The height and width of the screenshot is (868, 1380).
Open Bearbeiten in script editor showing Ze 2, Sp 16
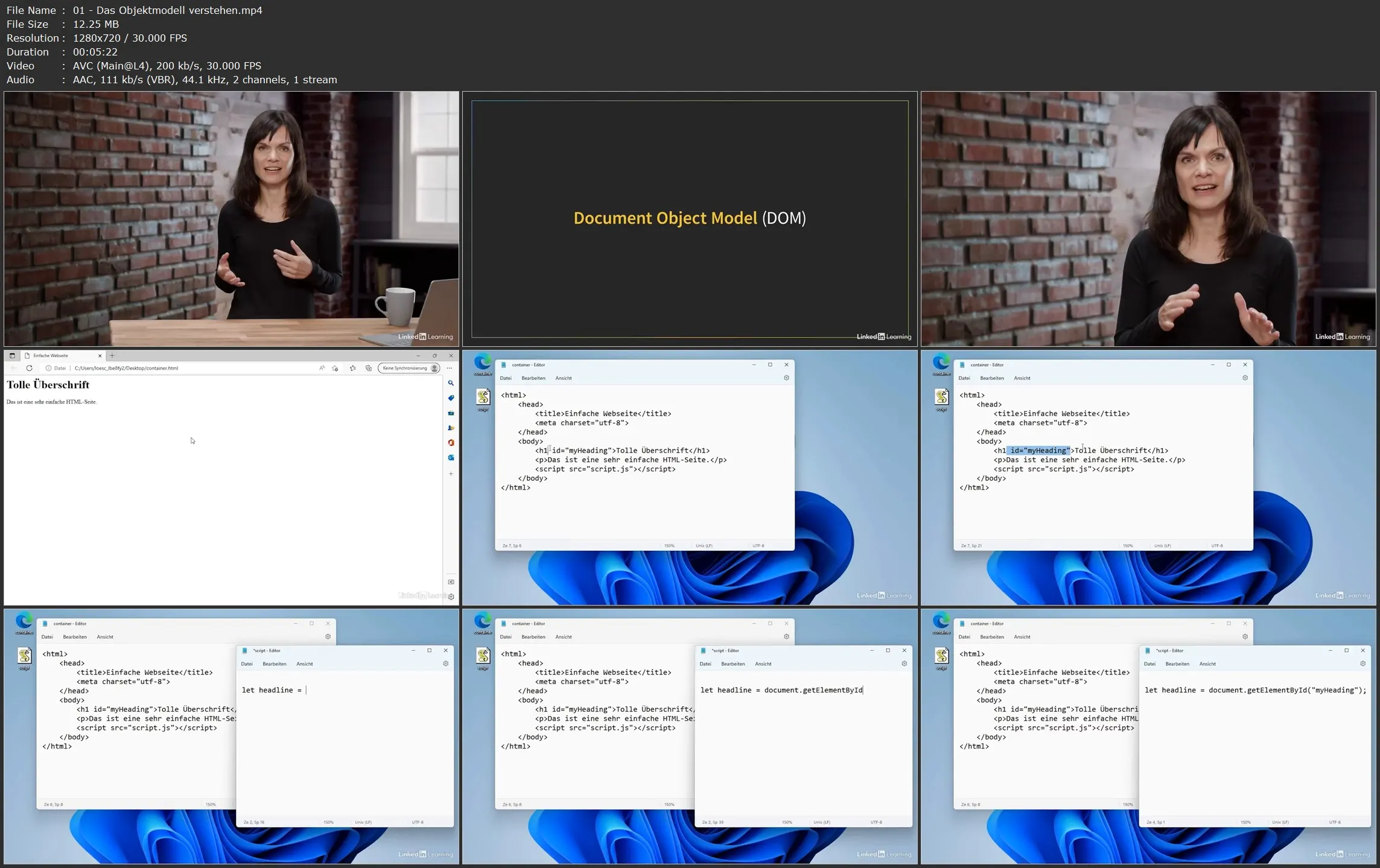coord(275,664)
